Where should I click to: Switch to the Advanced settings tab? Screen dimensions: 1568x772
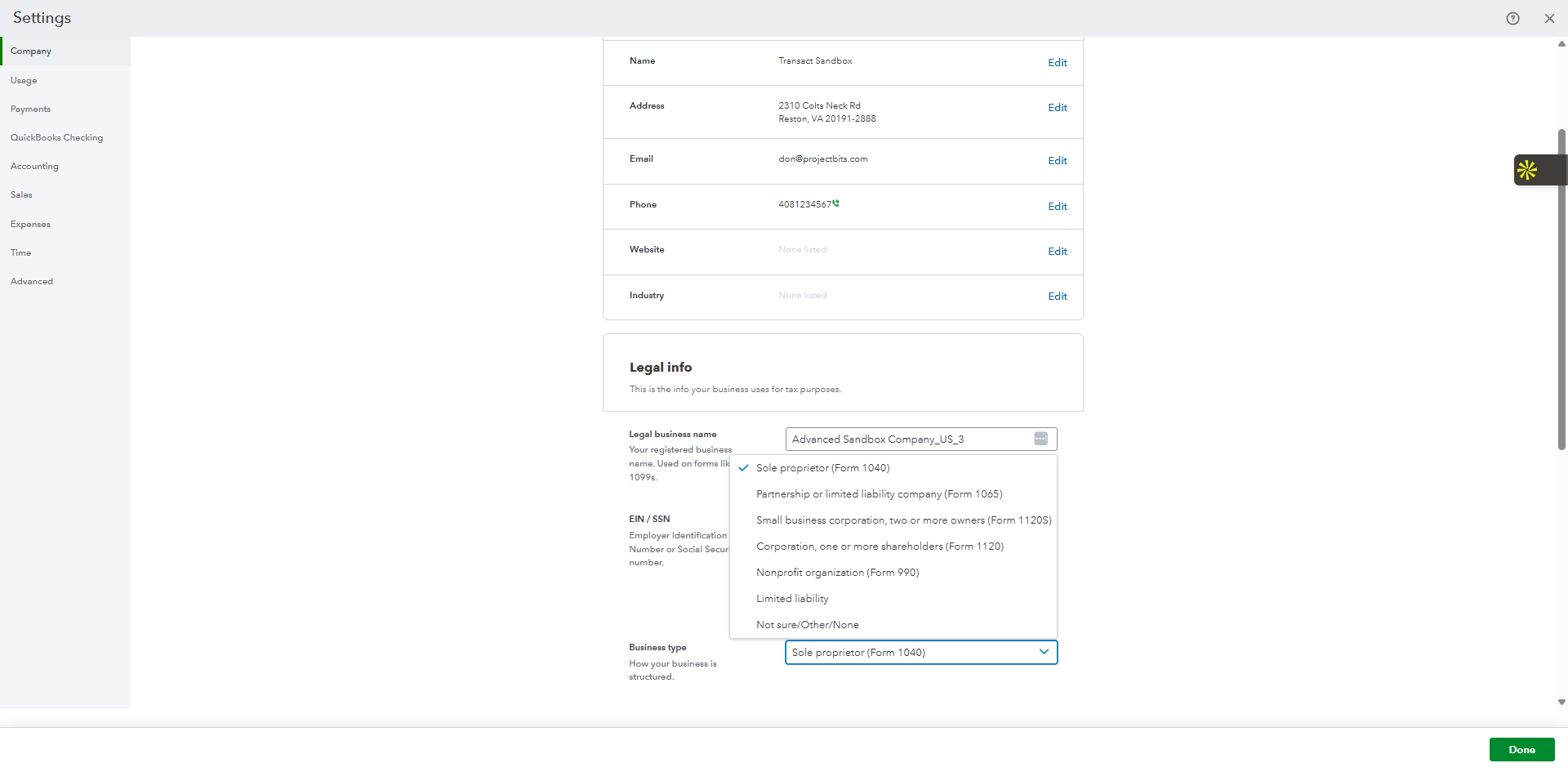click(x=32, y=281)
